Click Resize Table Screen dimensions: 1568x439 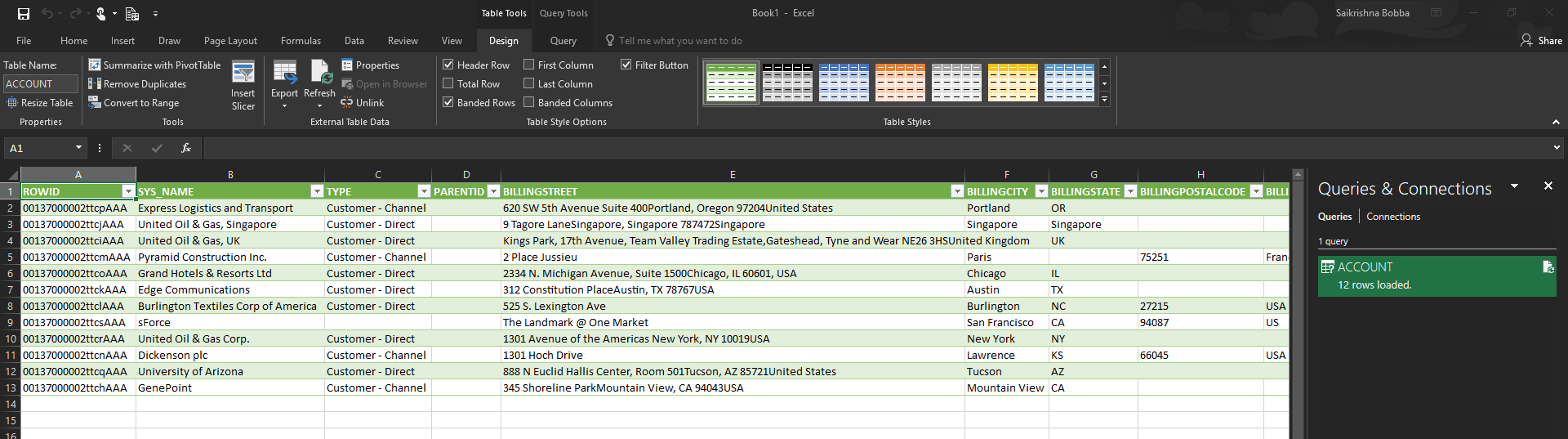tap(40, 102)
